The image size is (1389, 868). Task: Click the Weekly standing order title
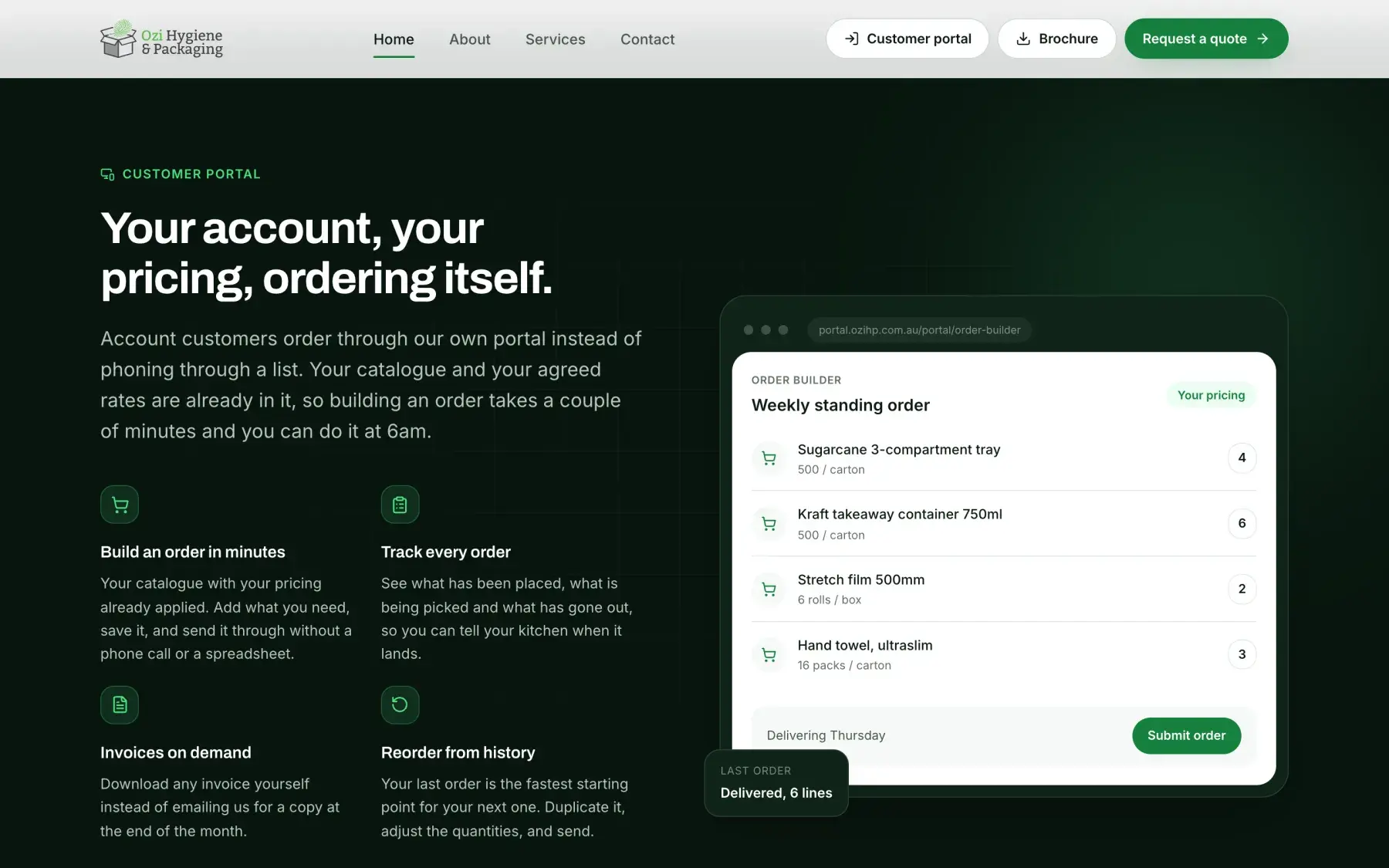coord(840,405)
